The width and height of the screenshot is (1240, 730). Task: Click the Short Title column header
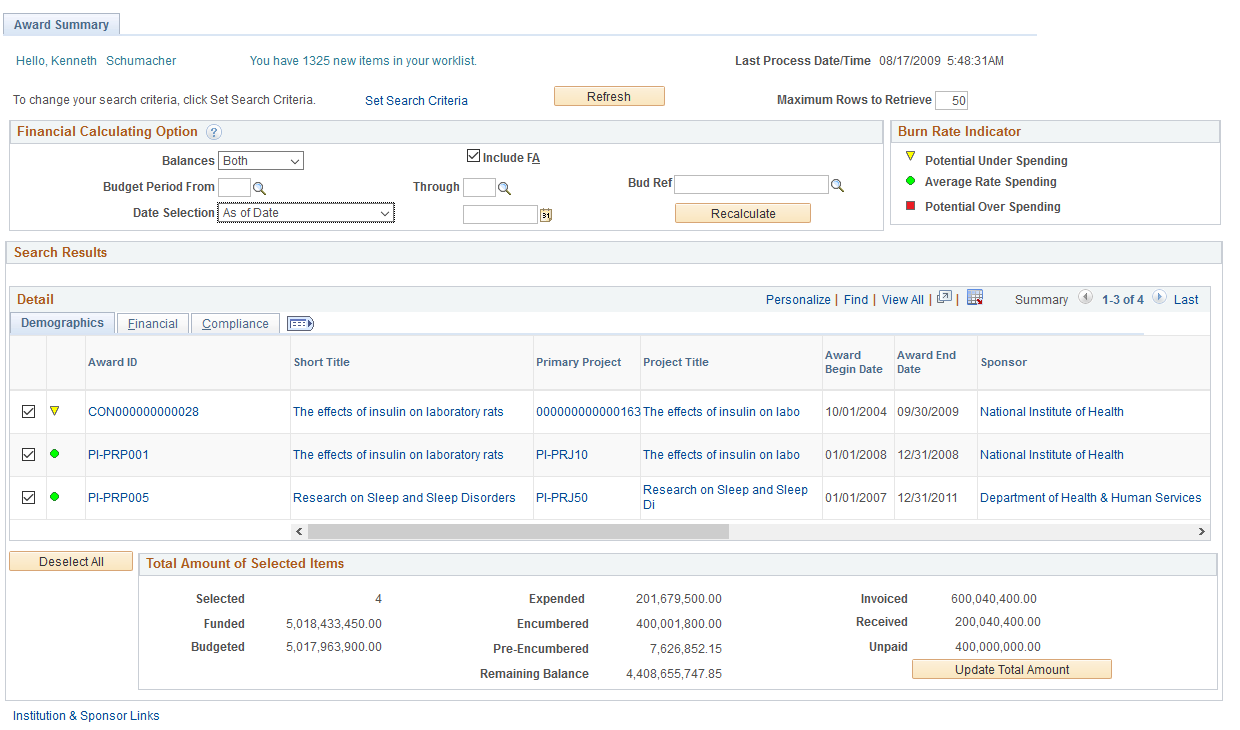pyautogui.click(x=321, y=362)
